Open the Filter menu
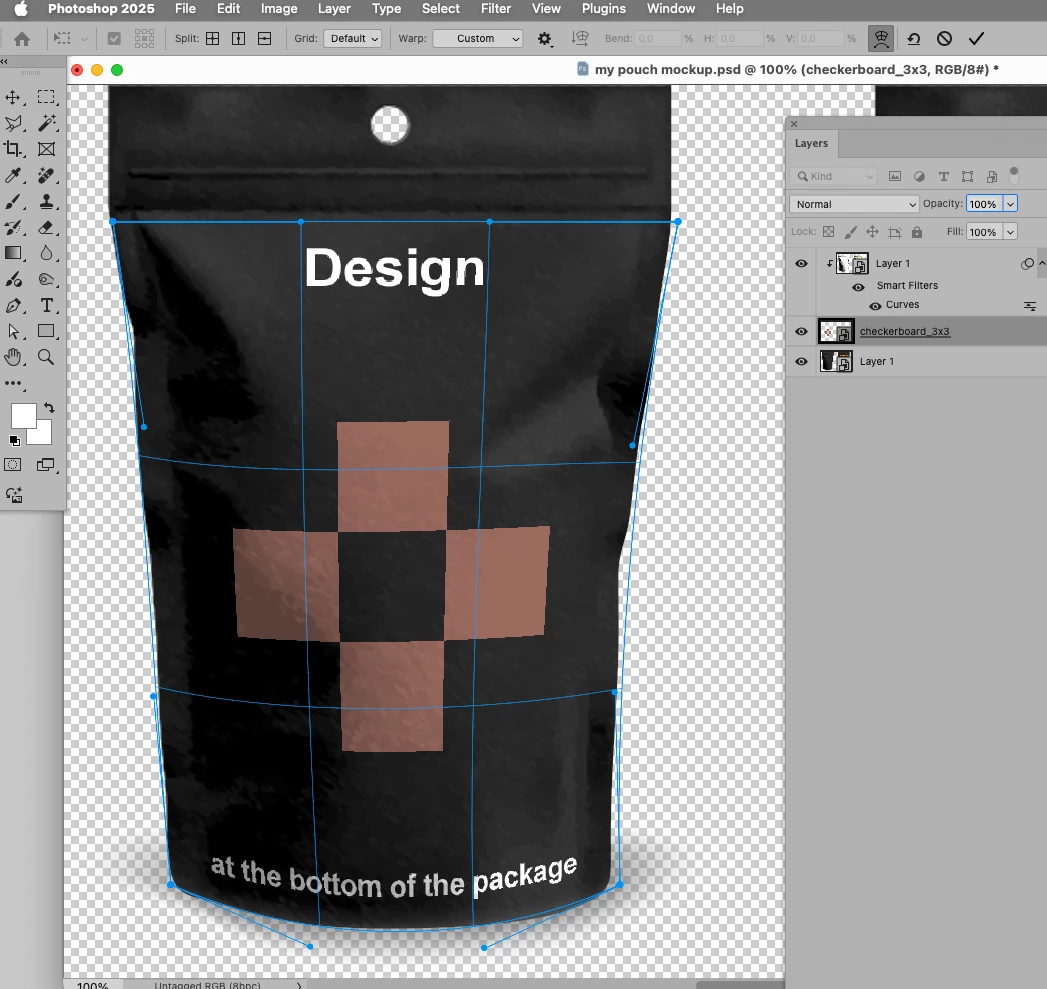Image resolution: width=1047 pixels, height=989 pixels. point(496,9)
